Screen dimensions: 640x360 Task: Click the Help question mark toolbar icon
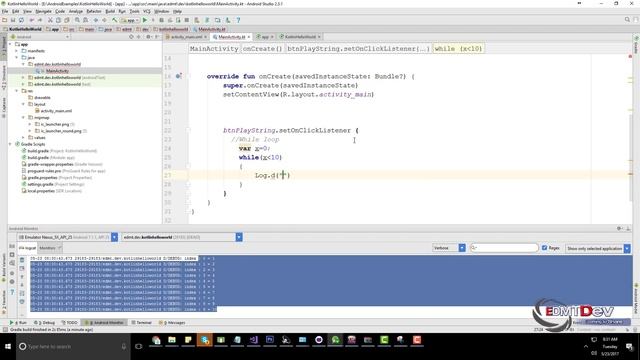(x=238, y=20)
